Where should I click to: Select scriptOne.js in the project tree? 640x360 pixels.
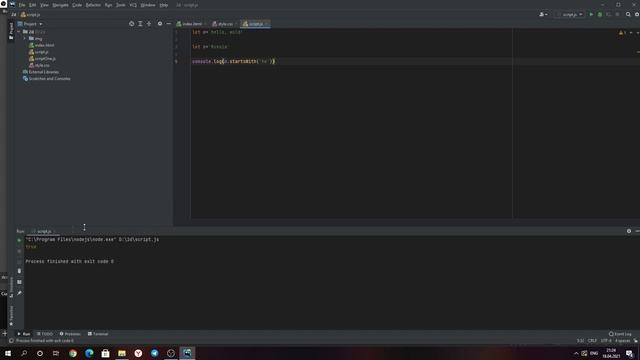(44, 58)
